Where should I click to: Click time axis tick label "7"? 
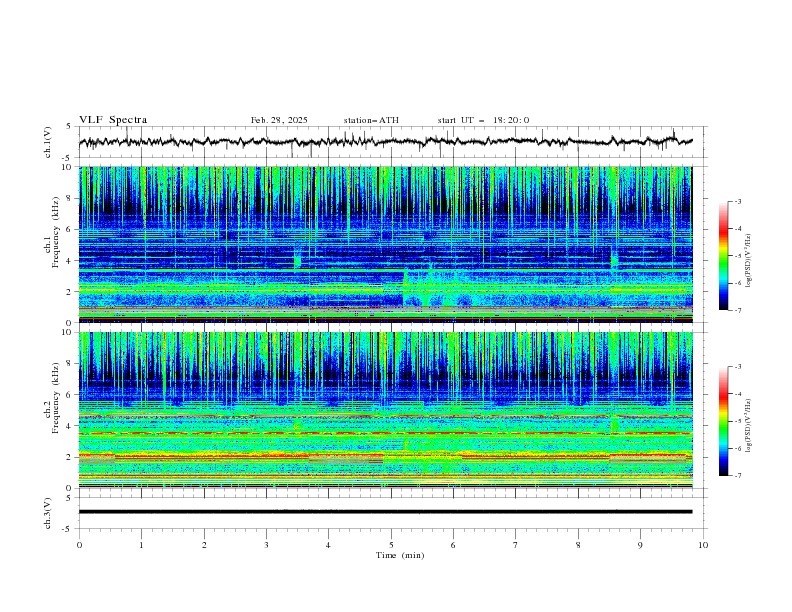coord(516,545)
